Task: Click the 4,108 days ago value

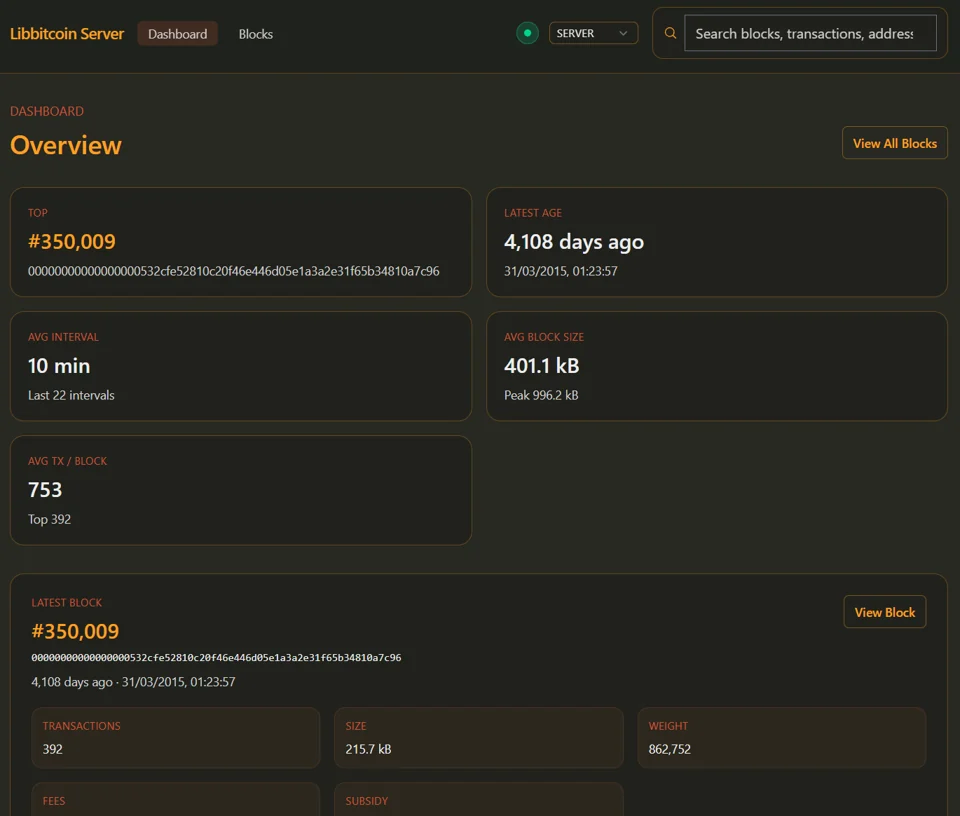Action: (574, 242)
